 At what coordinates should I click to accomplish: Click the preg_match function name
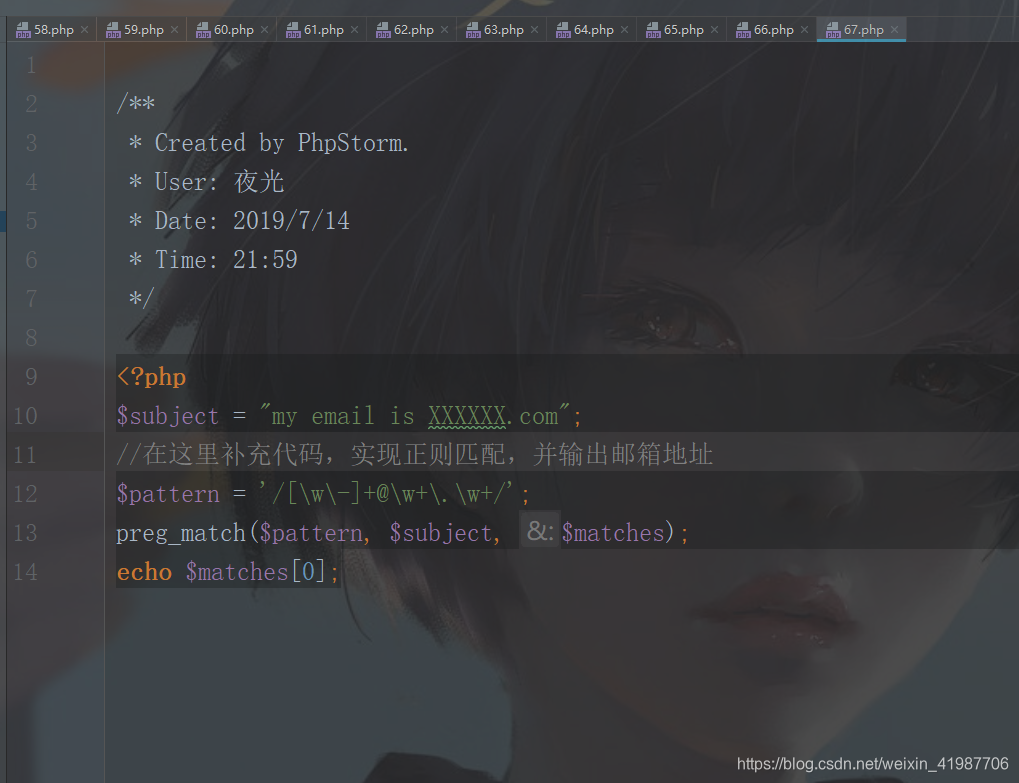click(x=181, y=533)
